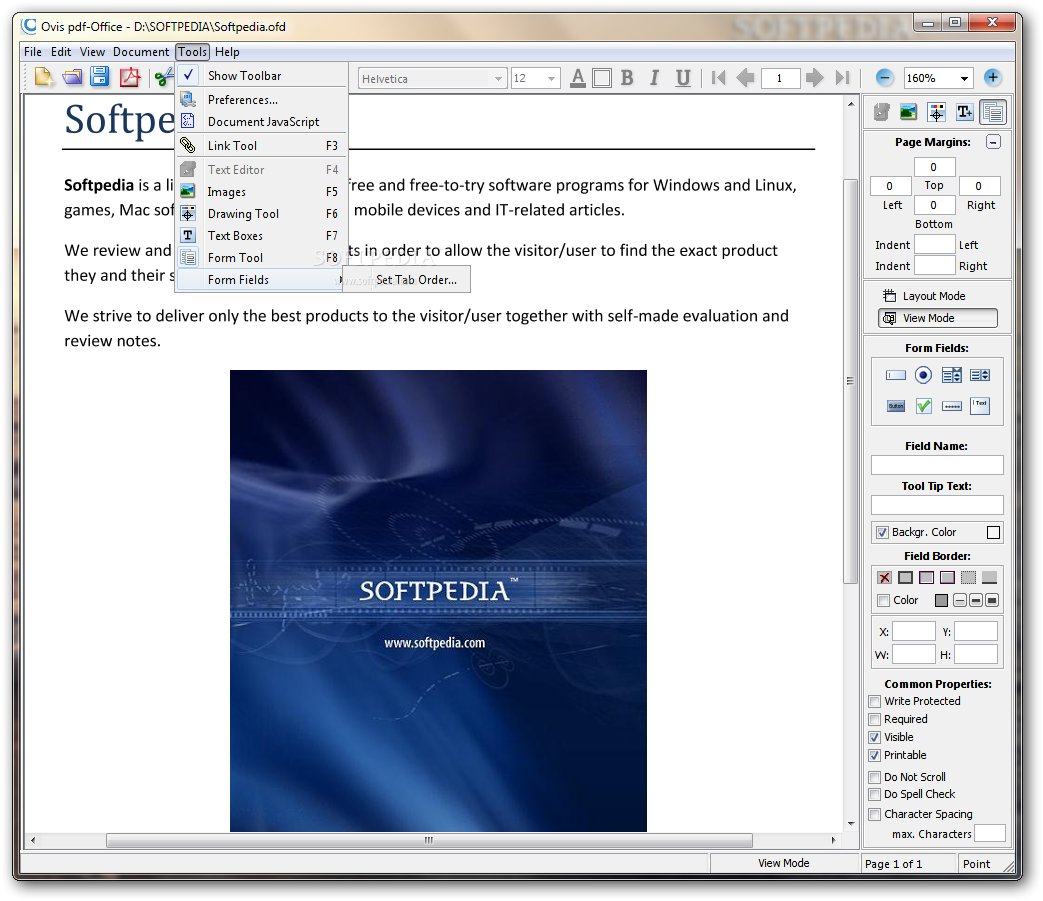Open the File menu
Image resolution: width=1043 pixels, height=901 pixels.
(x=33, y=52)
